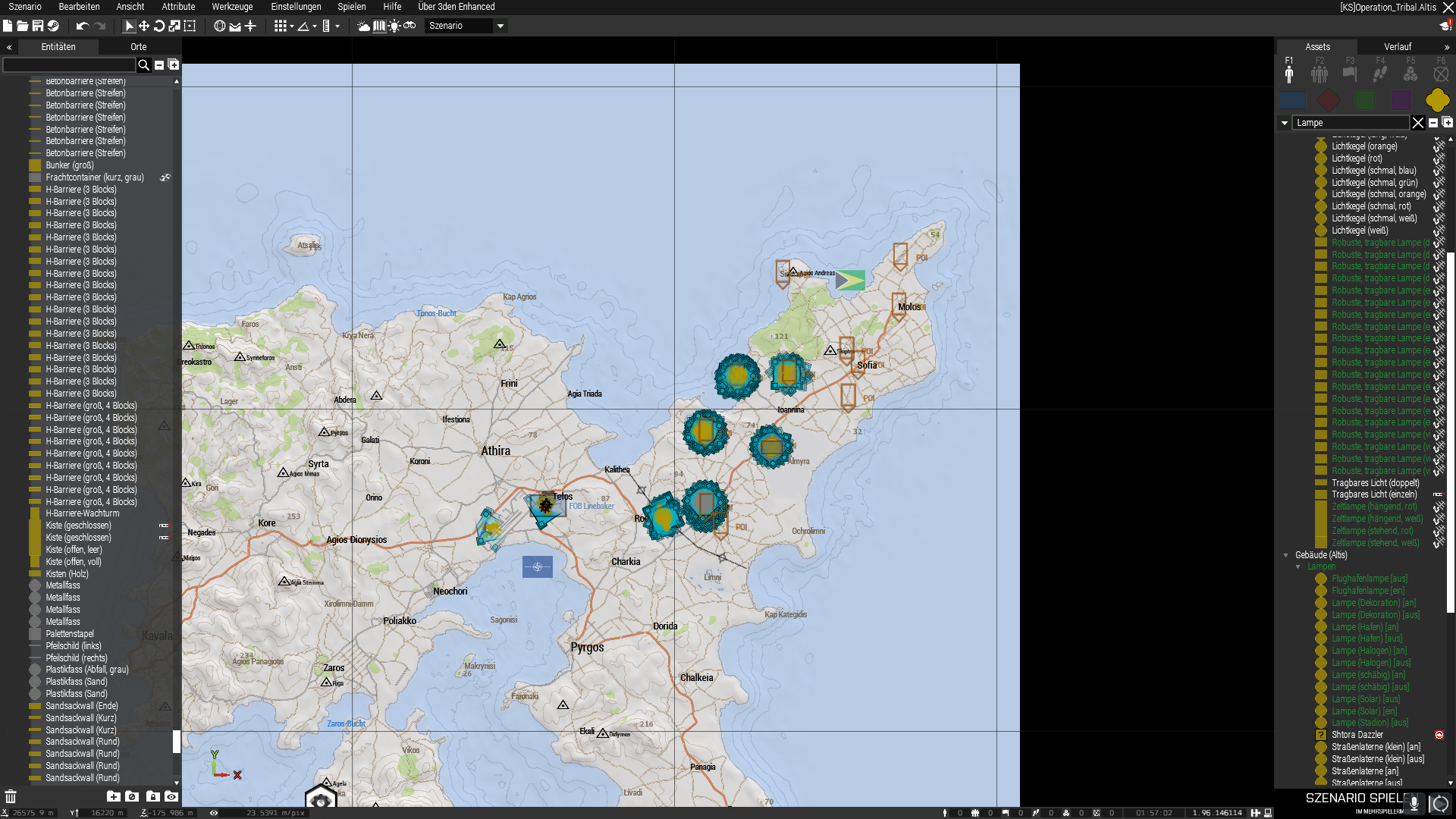Open the Szenario phase dropdown
The image size is (1456, 819).
500,26
